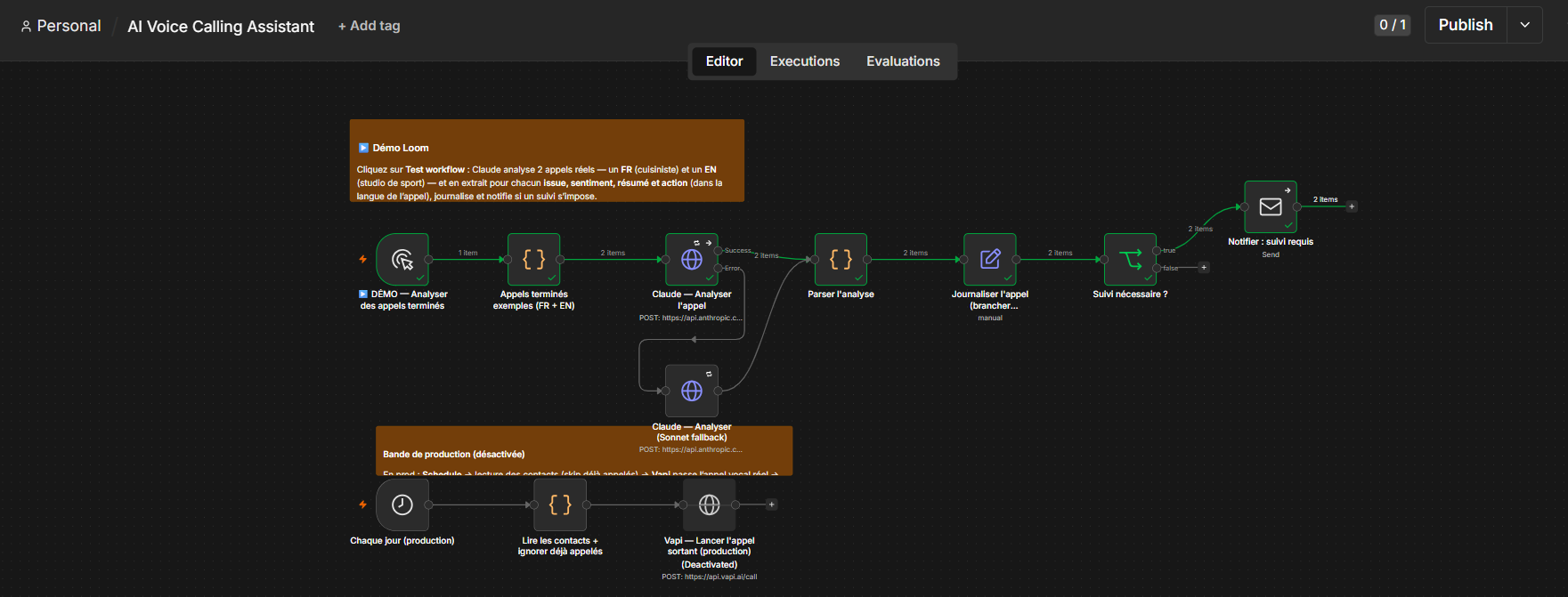Switch to the Executions tab
Viewport: 1568px width, 597px height.
point(805,61)
